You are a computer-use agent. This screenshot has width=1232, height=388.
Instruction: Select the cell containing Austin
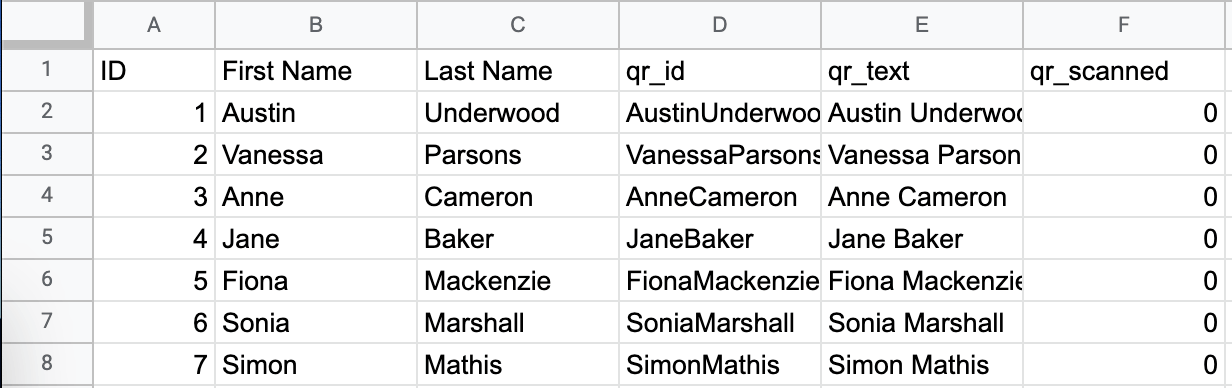[315, 113]
